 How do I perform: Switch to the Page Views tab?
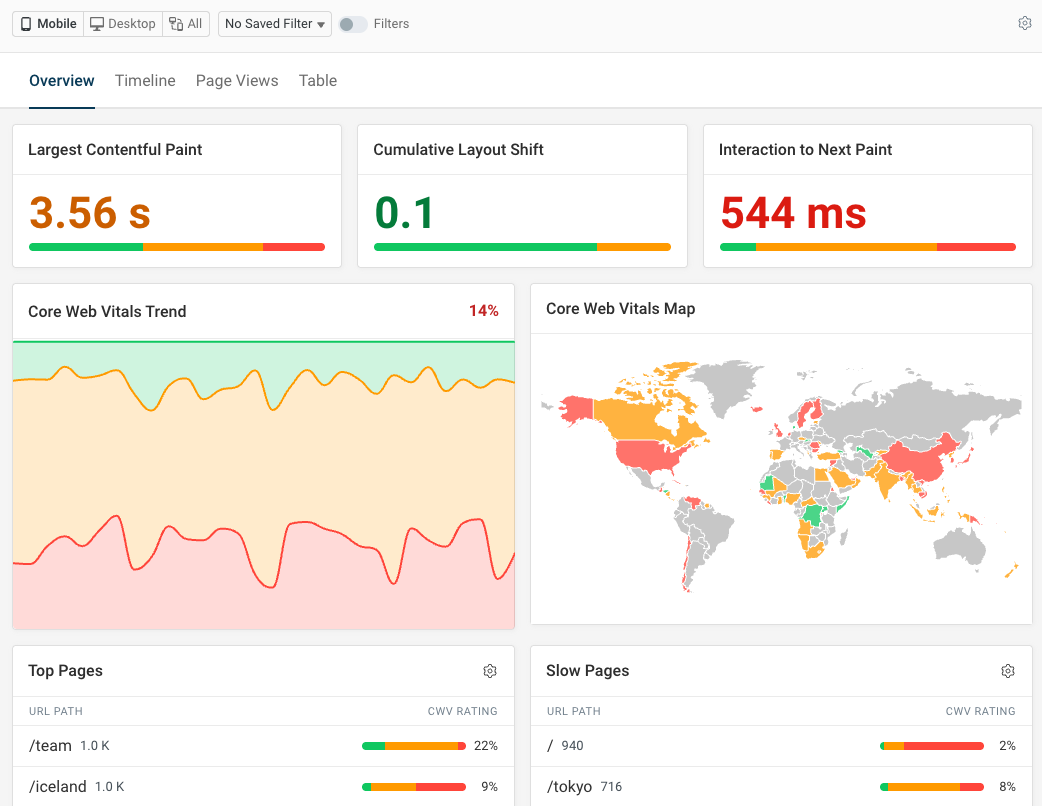tap(237, 81)
